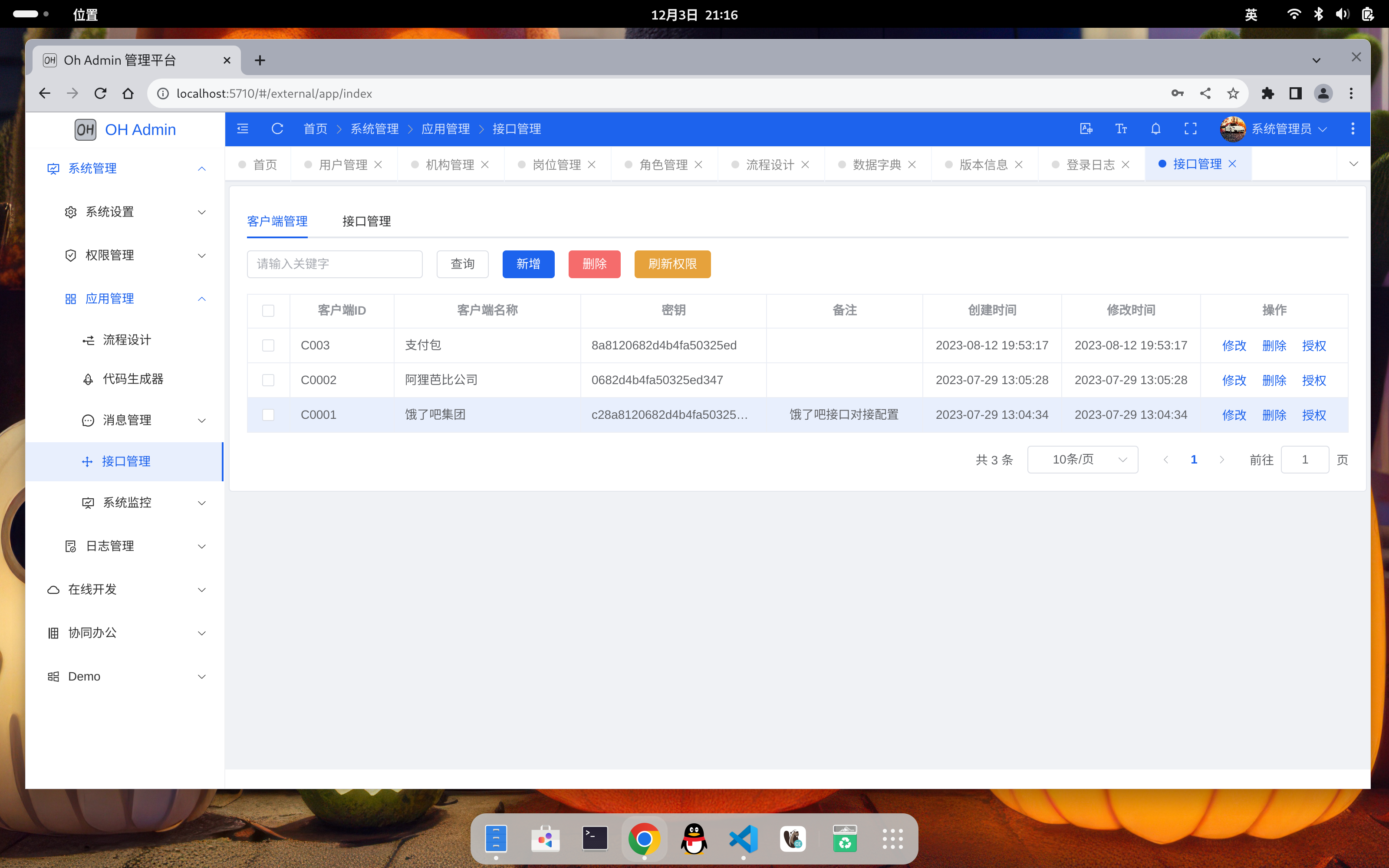1389x868 pixels.
Task: Expand the 协同办公 menu
Action: tap(125, 633)
